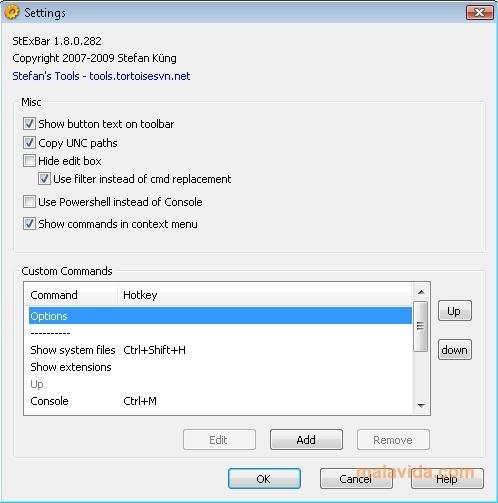Screen dimensions: 498x503
Task: Click the list scrollbar up arrow
Action: (x=421, y=292)
